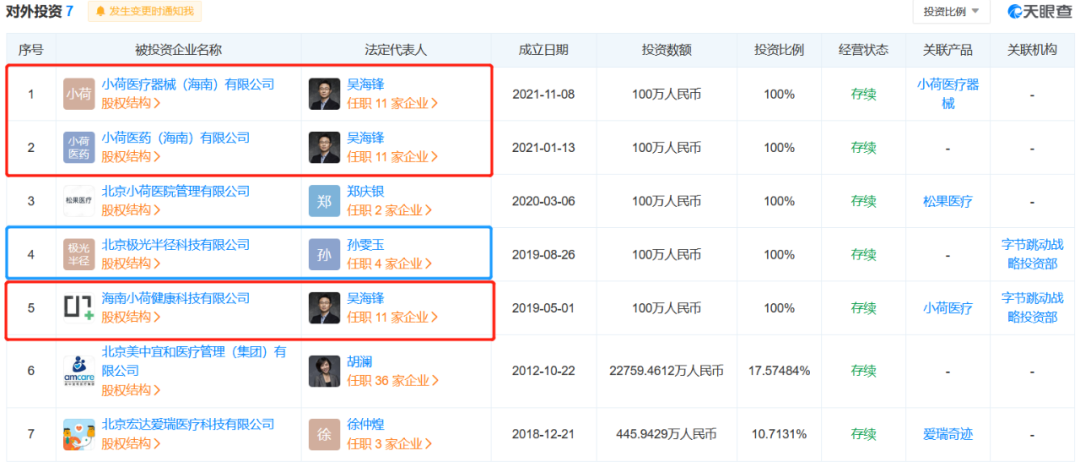Click the 小荷医药 company logo icon
The height and width of the screenshot is (467, 1080).
[x=79, y=148]
